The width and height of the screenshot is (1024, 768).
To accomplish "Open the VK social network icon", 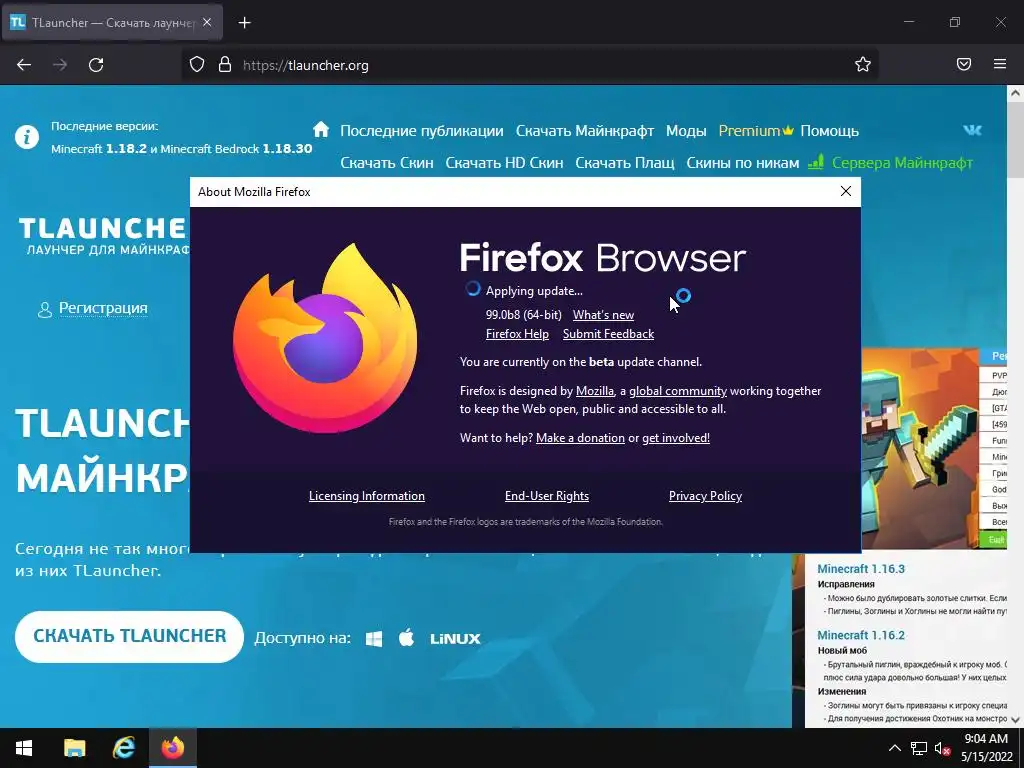I will pos(972,130).
